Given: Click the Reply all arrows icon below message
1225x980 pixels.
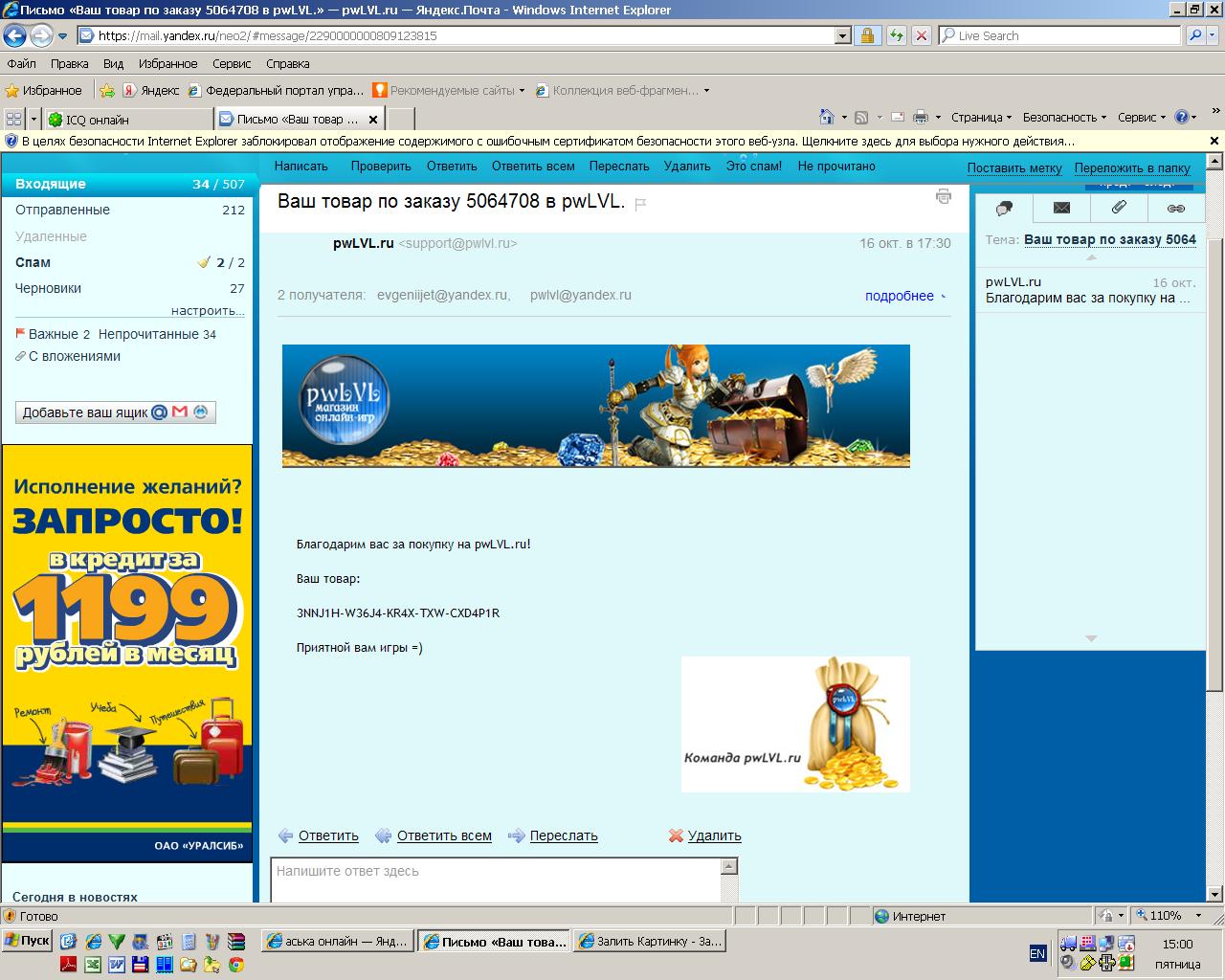Looking at the screenshot, I should (x=383, y=835).
